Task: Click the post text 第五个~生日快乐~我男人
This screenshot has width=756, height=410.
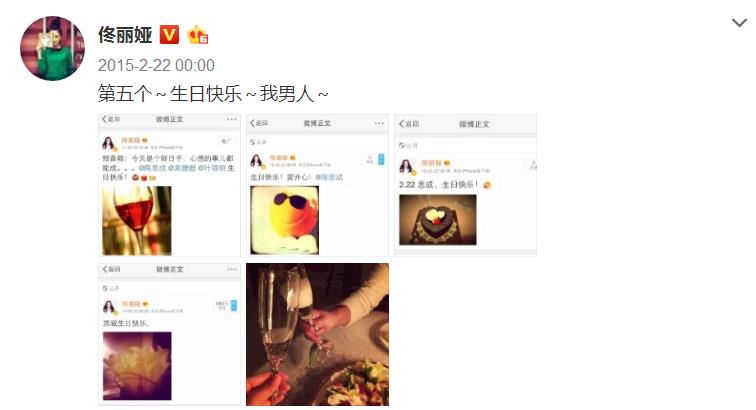Action: [213, 93]
